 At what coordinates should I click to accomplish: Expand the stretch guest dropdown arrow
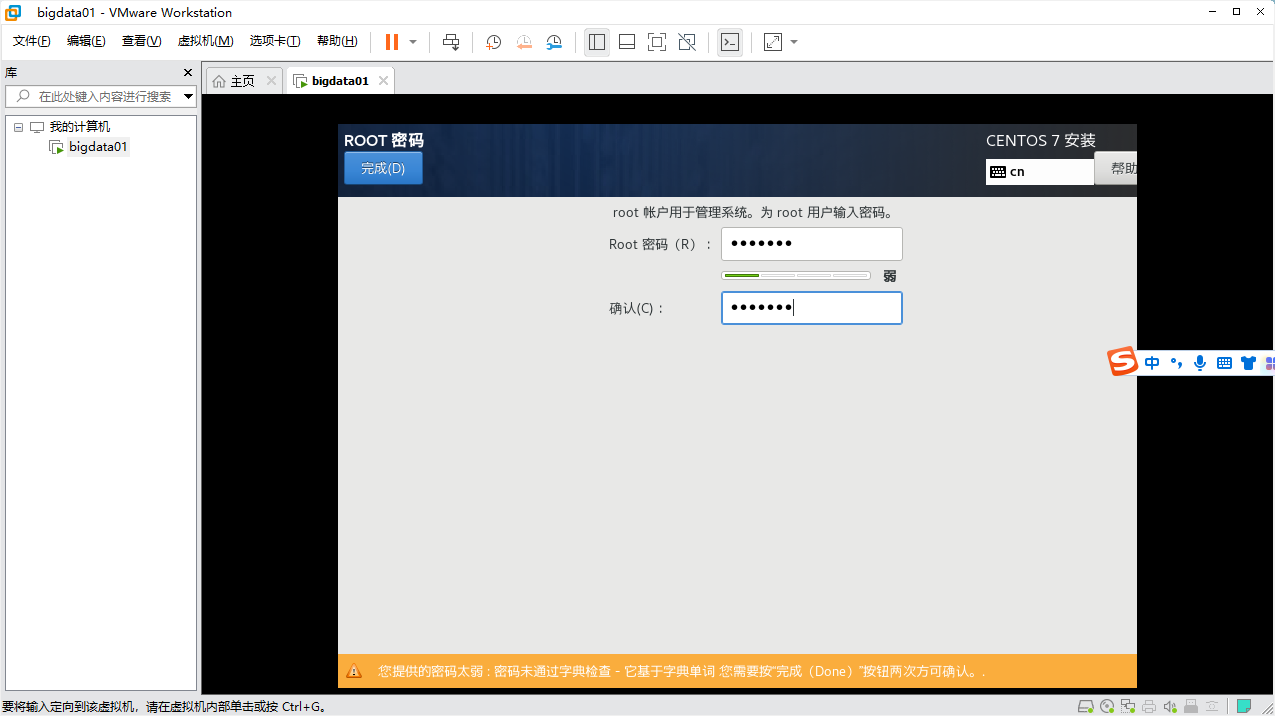click(x=794, y=42)
